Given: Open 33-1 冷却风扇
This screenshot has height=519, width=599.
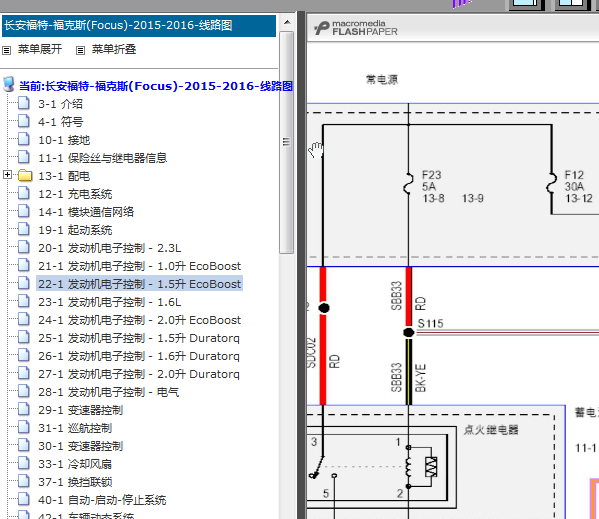Looking at the screenshot, I should pos(75,464).
